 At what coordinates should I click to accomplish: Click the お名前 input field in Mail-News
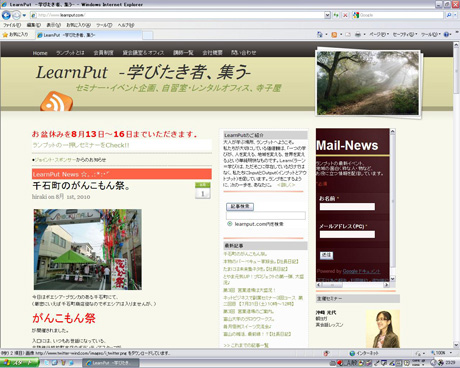347,207
